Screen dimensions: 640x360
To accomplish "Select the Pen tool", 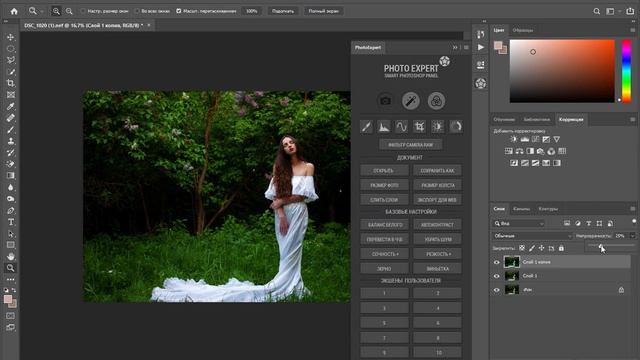I will point(11,211).
